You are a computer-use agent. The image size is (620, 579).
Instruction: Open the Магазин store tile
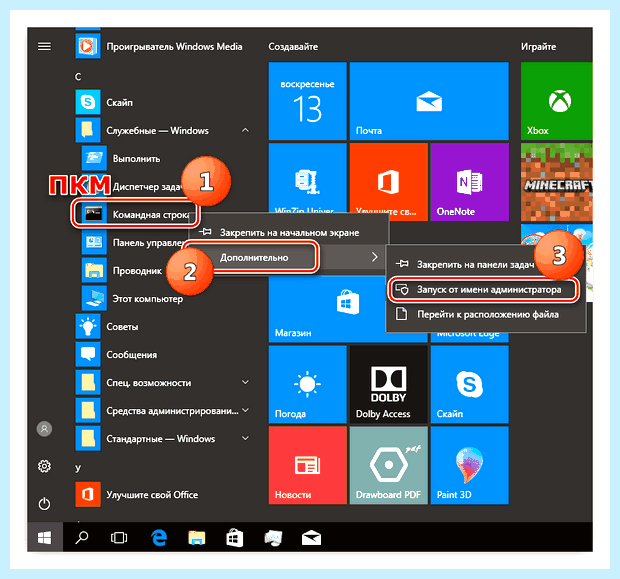click(x=327, y=308)
